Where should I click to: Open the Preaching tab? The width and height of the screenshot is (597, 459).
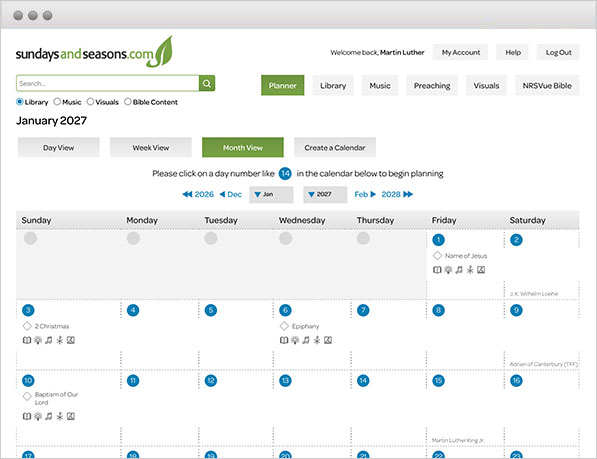click(432, 86)
